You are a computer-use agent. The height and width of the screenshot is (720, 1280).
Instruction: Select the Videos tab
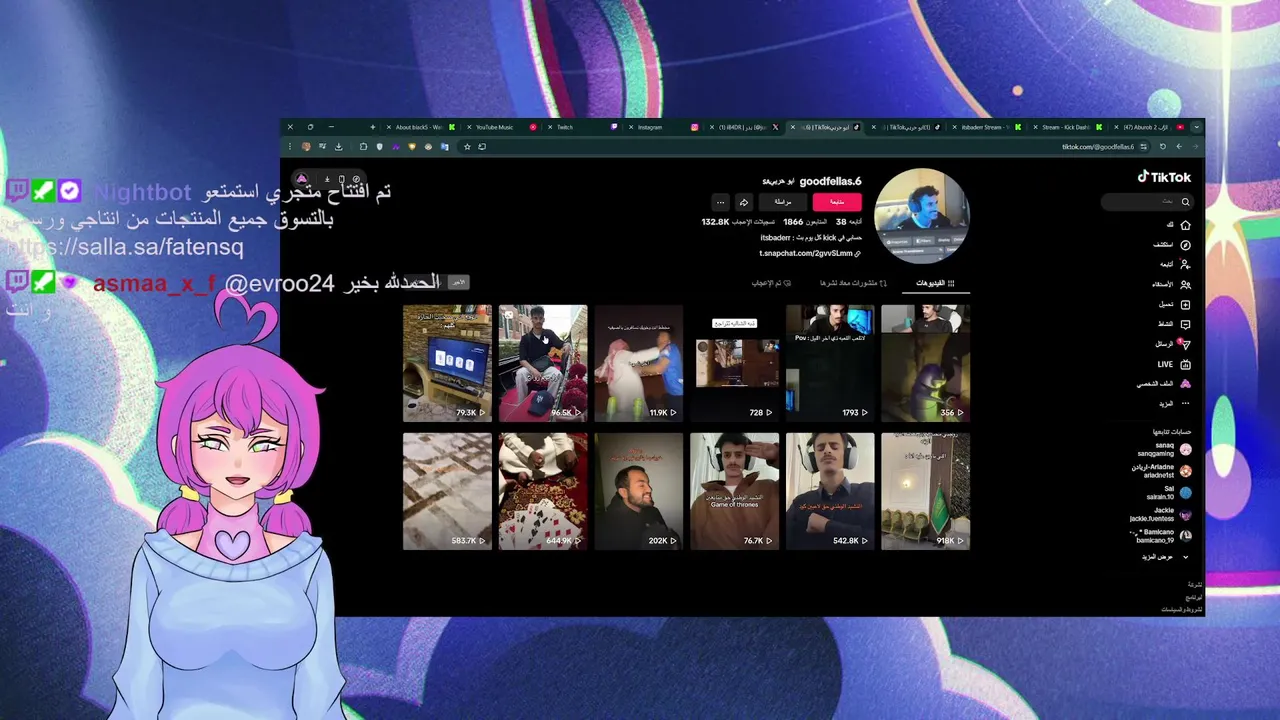pos(936,283)
